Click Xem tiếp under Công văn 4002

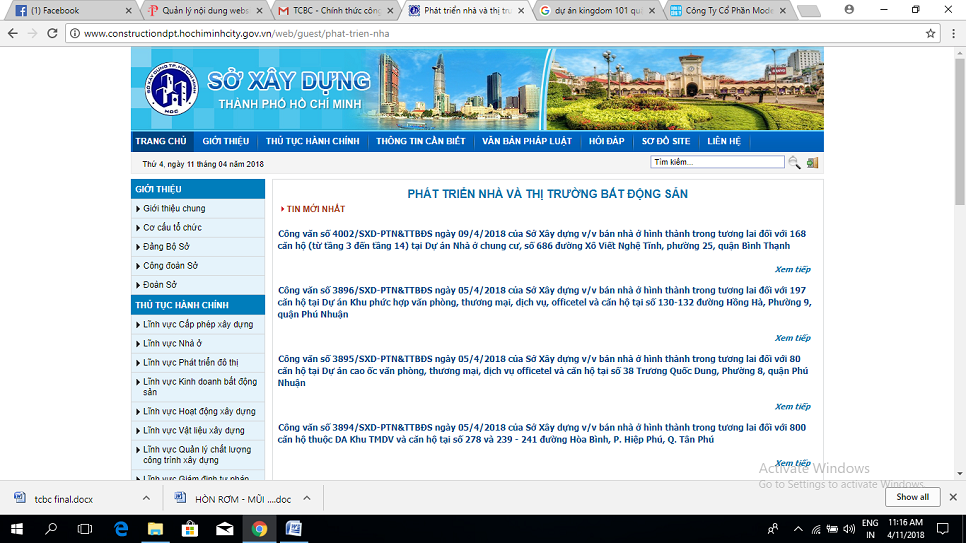coord(792,269)
